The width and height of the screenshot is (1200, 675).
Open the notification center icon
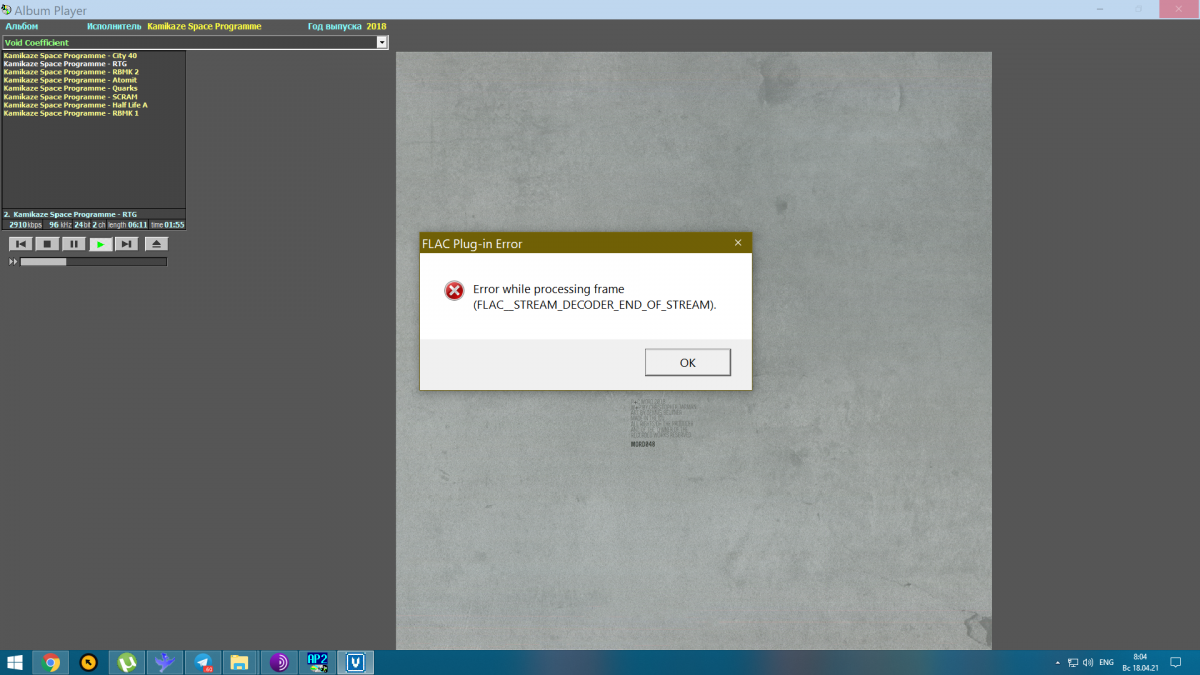click(x=1176, y=662)
